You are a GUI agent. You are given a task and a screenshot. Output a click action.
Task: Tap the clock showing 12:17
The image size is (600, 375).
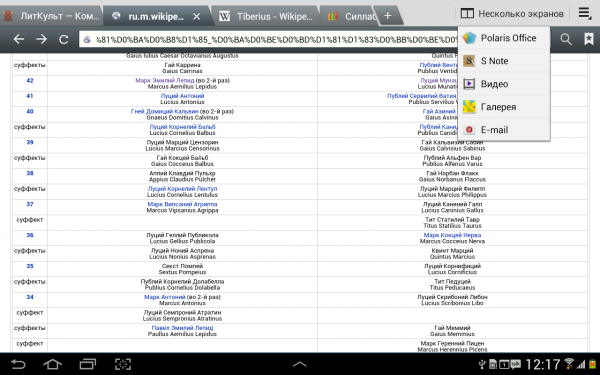[x=543, y=364]
